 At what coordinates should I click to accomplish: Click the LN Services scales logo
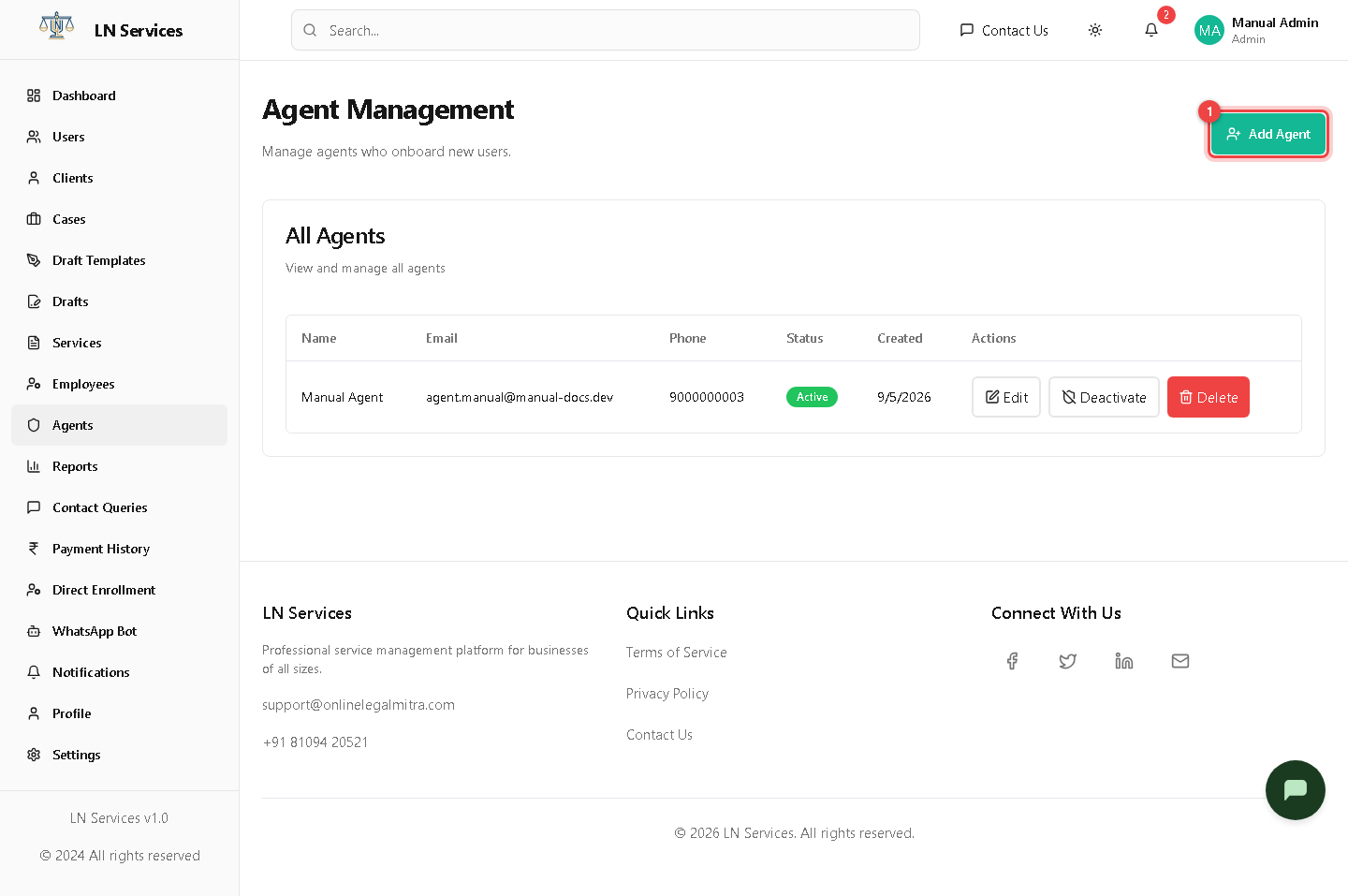coord(56,26)
